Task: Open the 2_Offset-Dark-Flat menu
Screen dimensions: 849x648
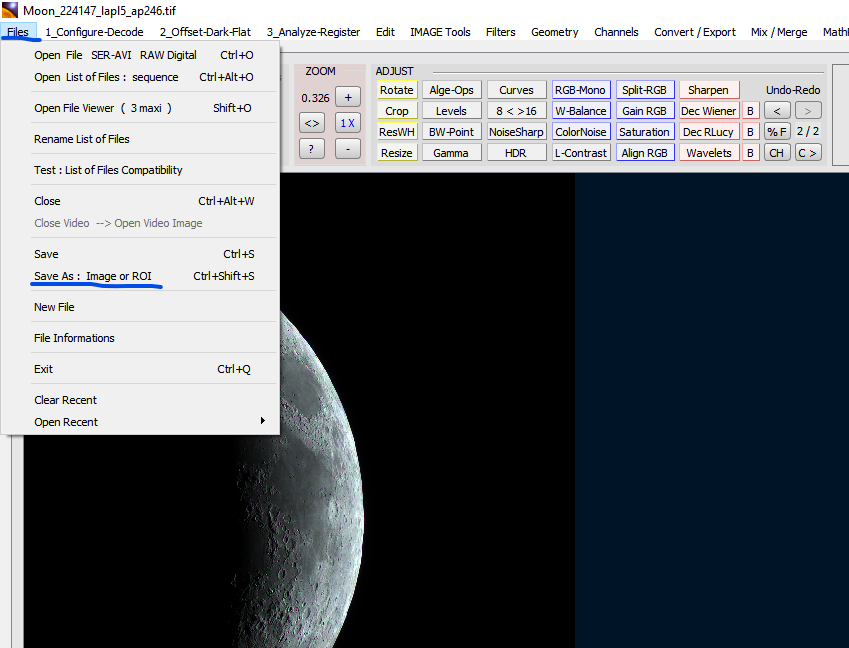Action: (x=205, y=32)
